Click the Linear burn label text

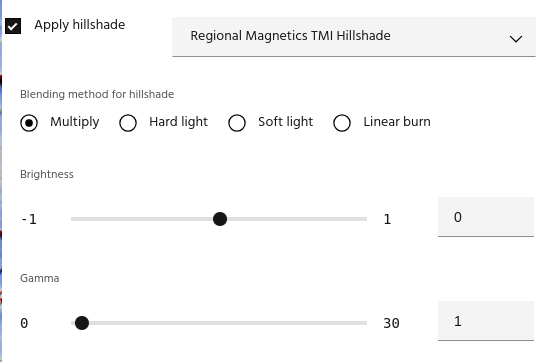(397, 122)
